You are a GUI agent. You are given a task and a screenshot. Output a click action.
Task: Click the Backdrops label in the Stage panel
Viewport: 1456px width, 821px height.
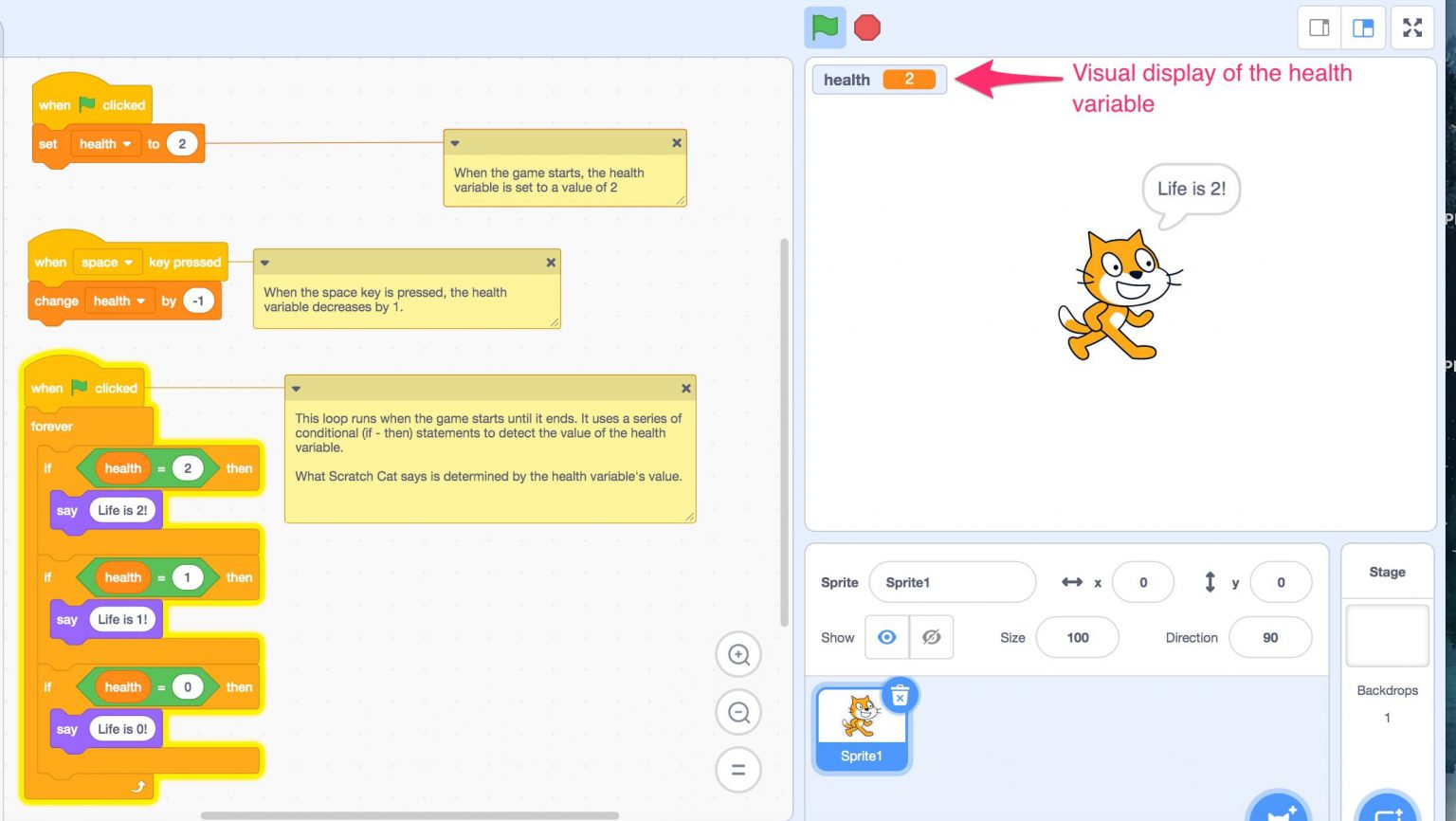point(1387,690)
